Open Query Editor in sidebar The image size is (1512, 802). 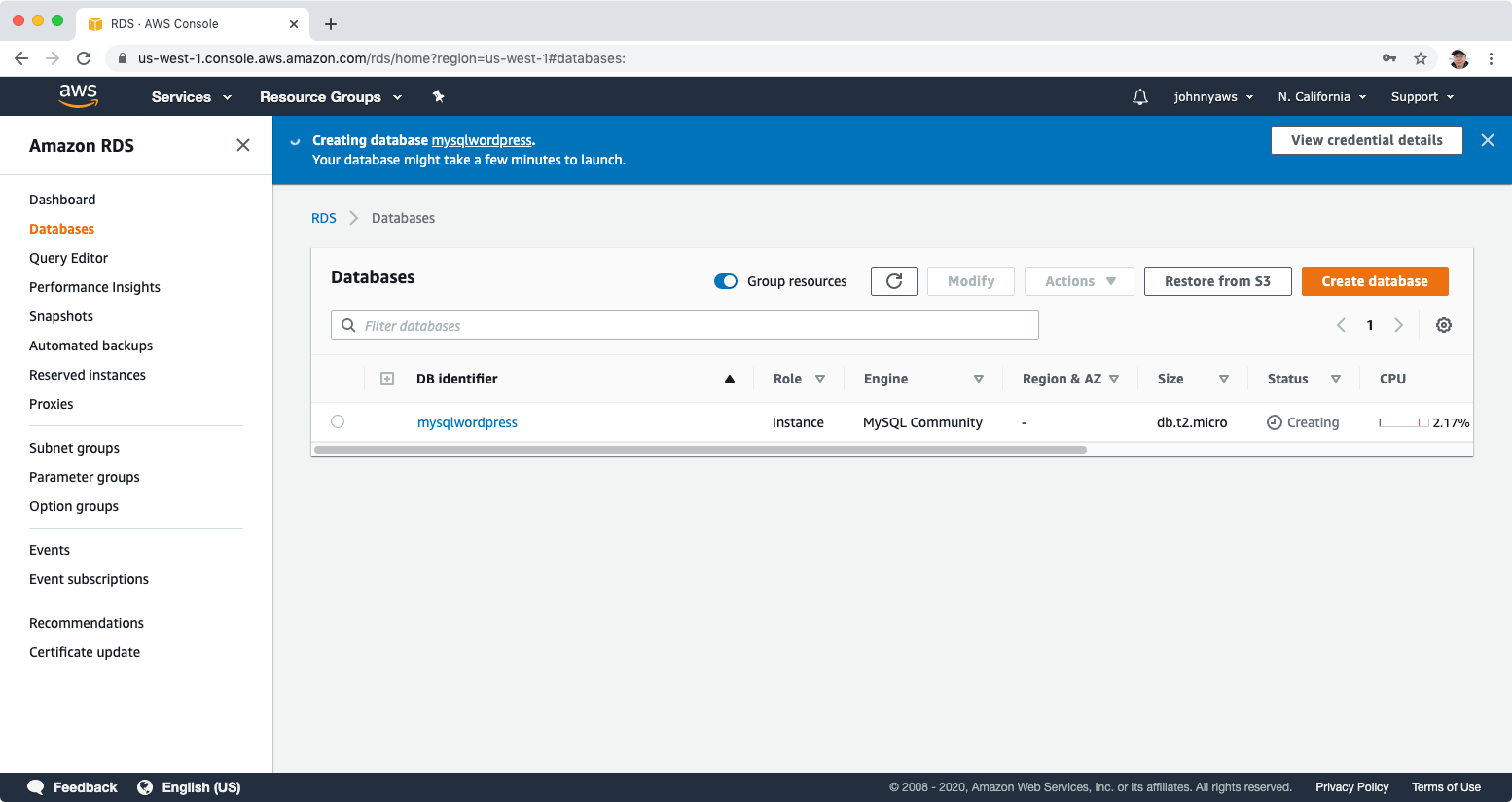point(68,258)
